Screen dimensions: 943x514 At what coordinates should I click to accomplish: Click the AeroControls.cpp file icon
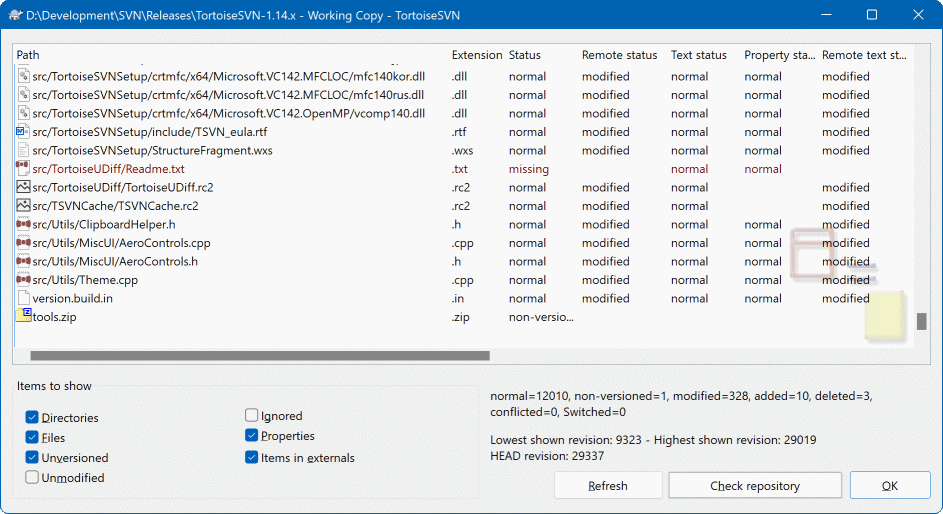(x=23, y=243)
